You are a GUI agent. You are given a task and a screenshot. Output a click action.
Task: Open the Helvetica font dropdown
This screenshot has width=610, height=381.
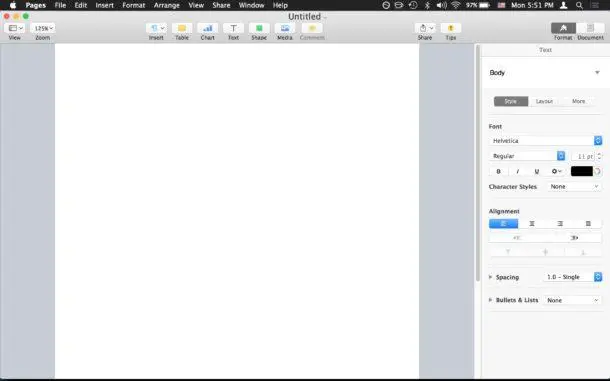[545, 140]
